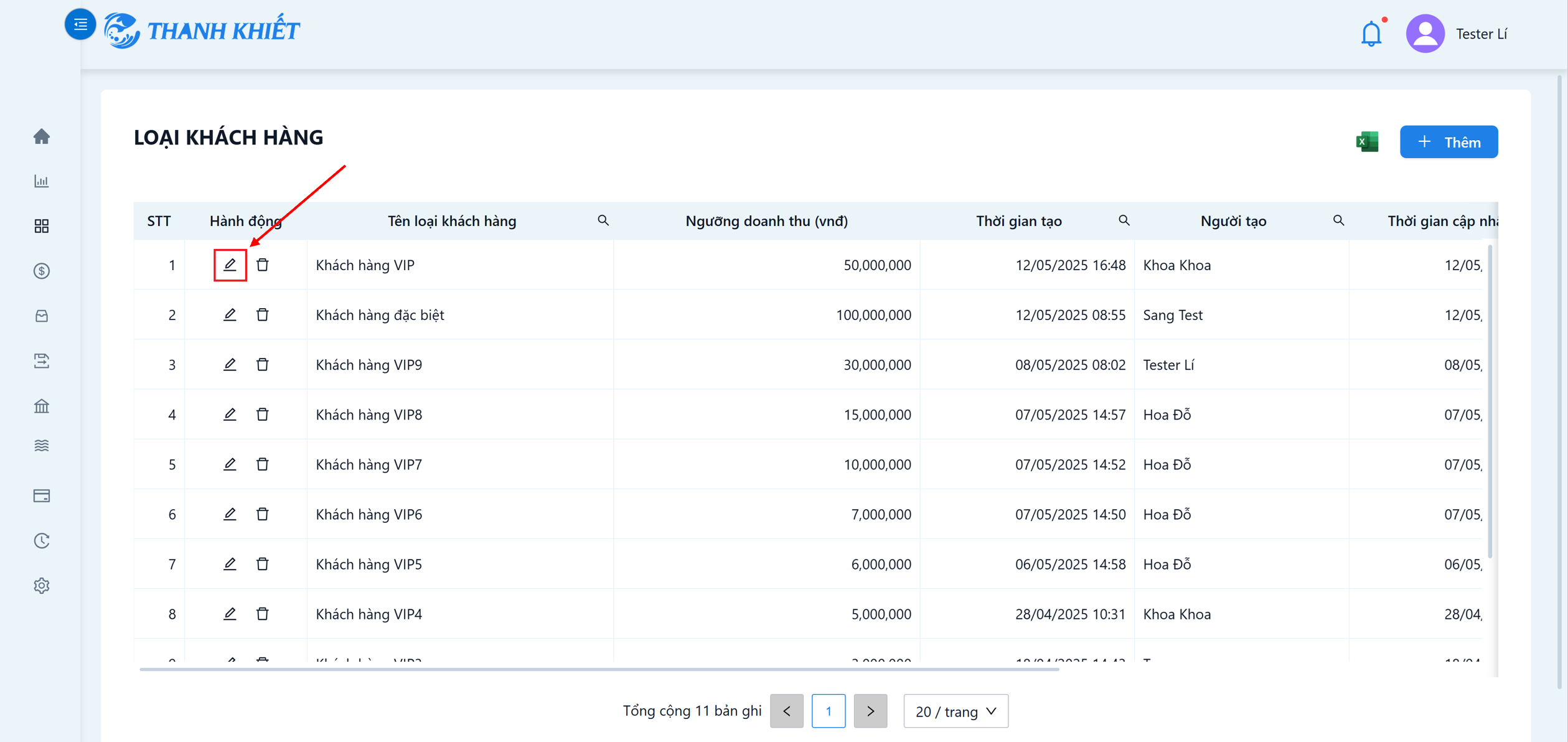Open the dollar coin sidebar icon
The image size is (1568, 742).
pyautogui.click(x=42, y=271)
